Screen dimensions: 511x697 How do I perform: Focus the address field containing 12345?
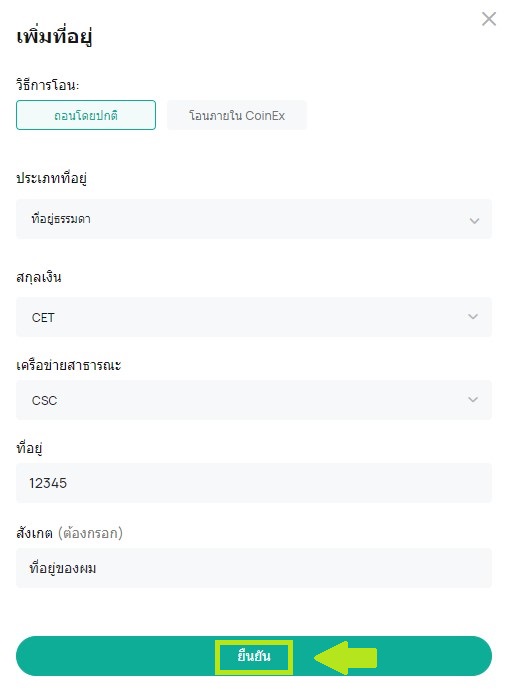click(254, 483)
